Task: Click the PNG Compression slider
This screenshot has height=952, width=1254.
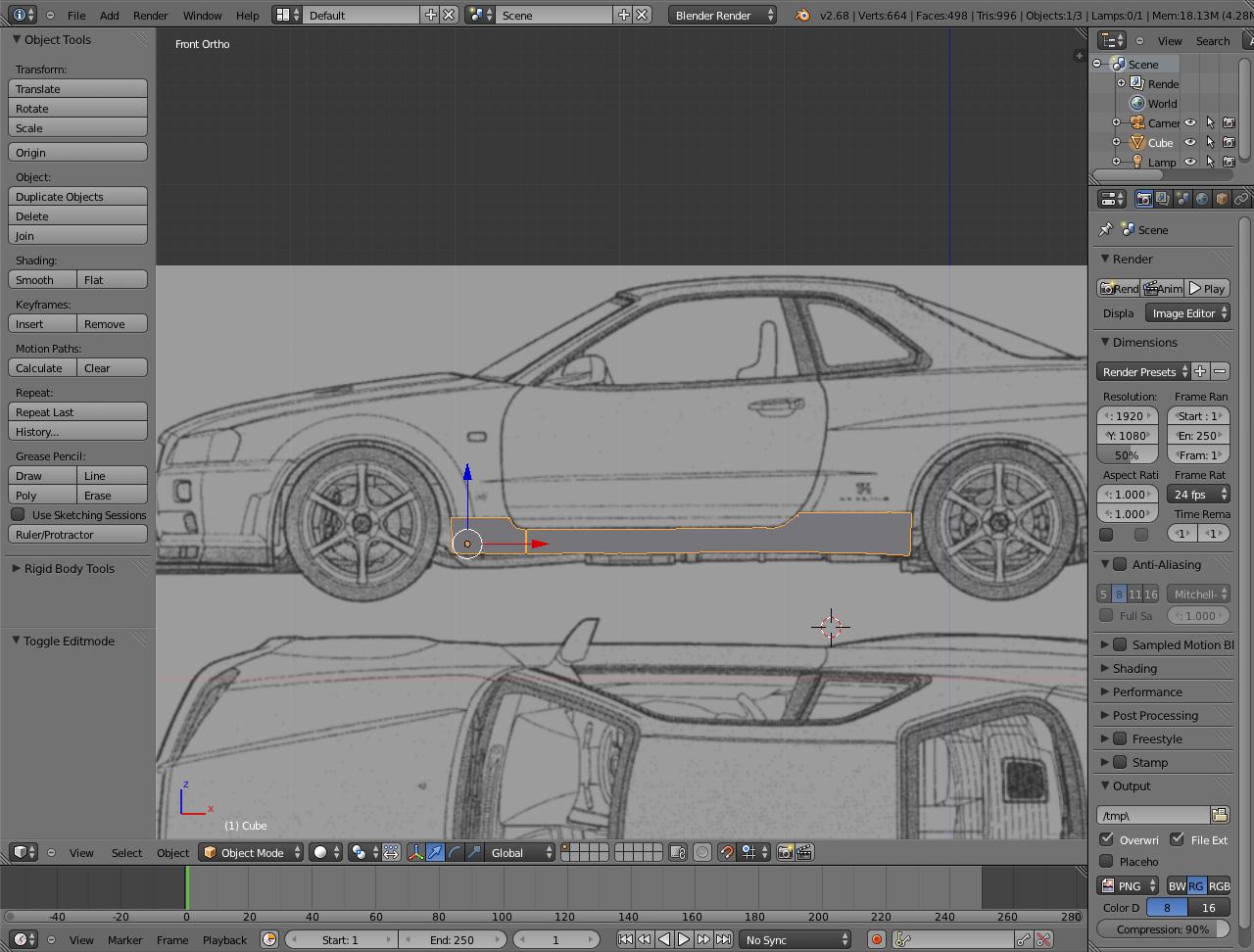Action: point(1163,929)
